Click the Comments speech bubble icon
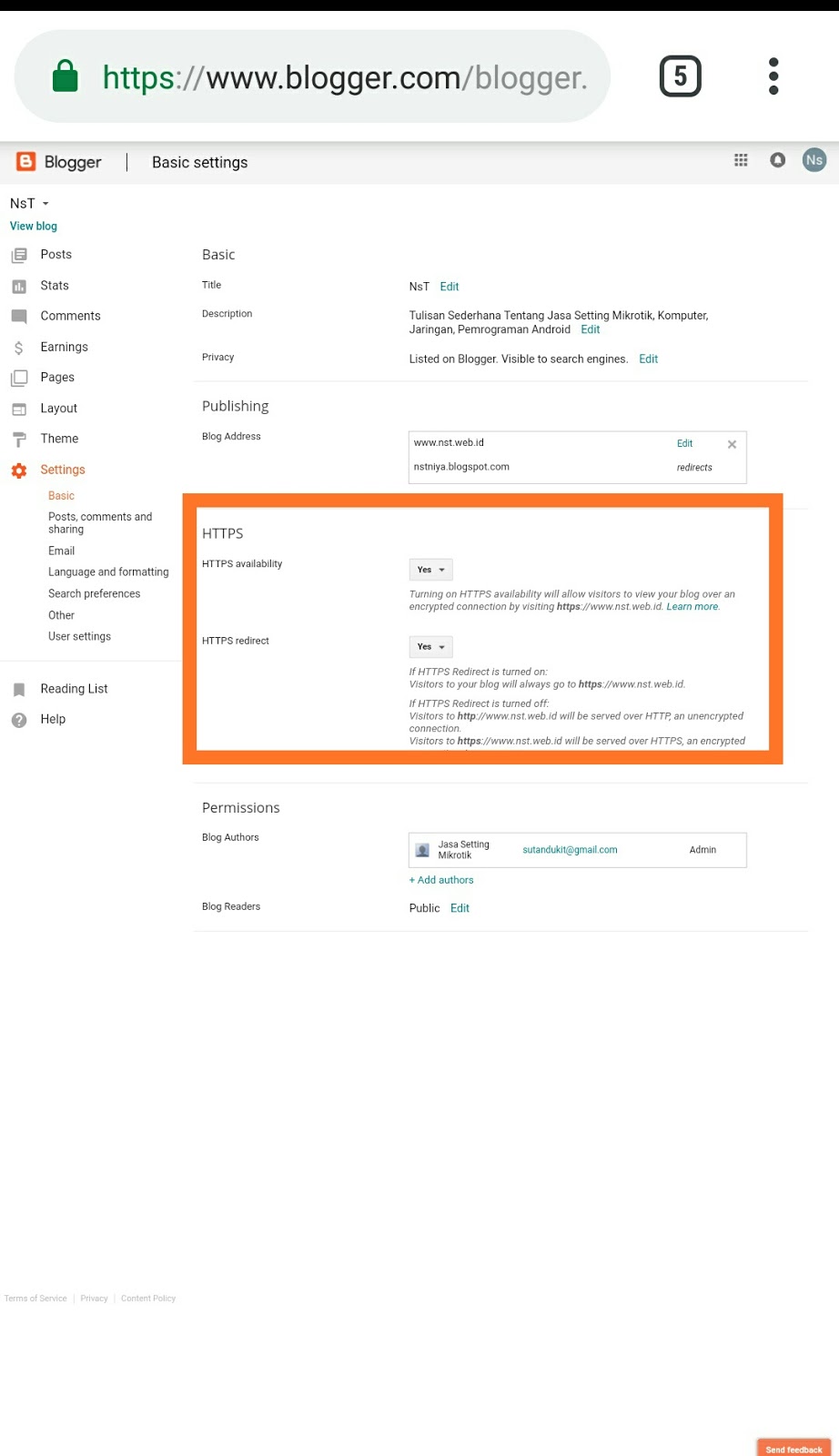 (19, 317)
